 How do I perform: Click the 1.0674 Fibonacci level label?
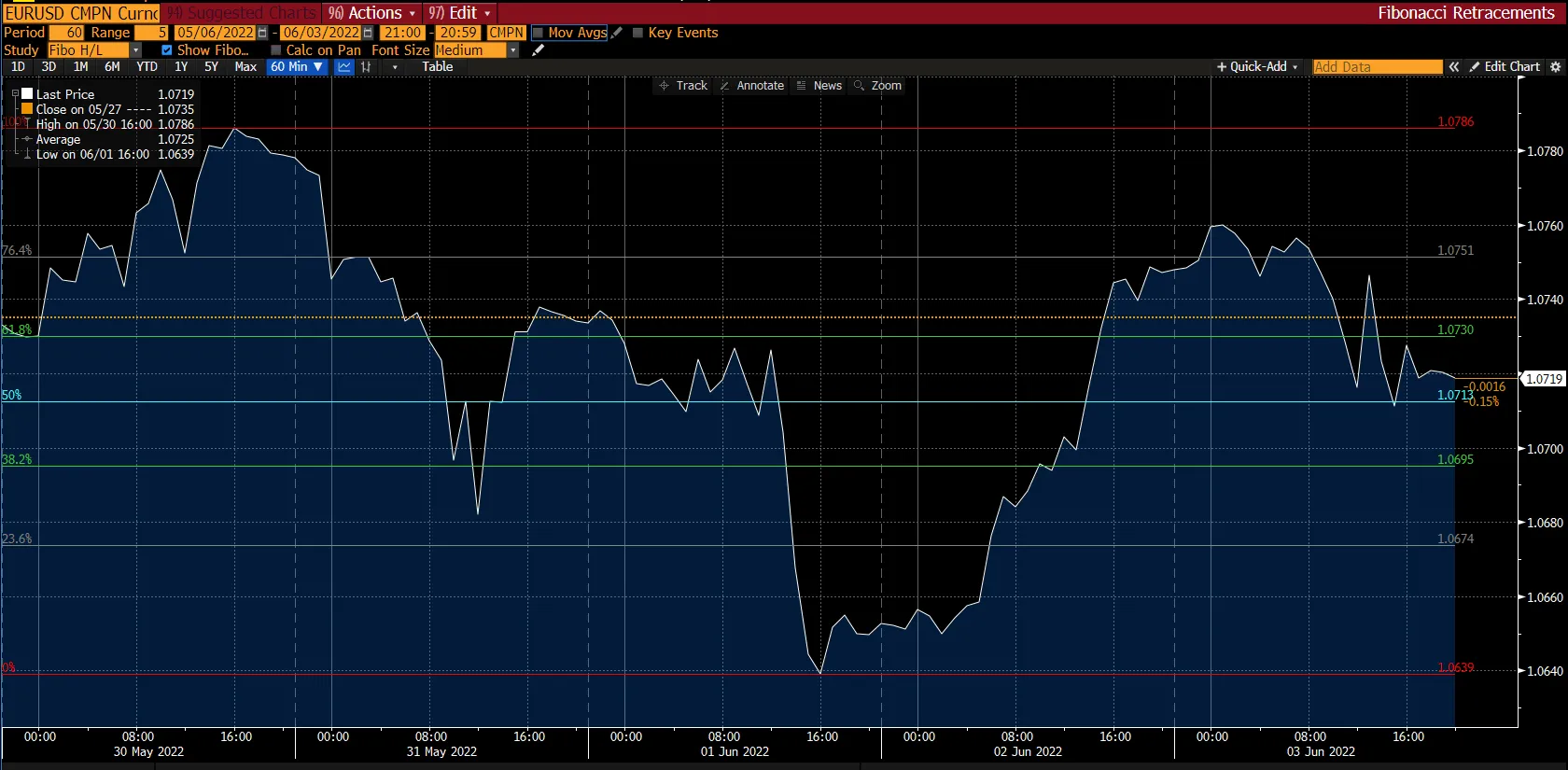tap(1455, 539)
